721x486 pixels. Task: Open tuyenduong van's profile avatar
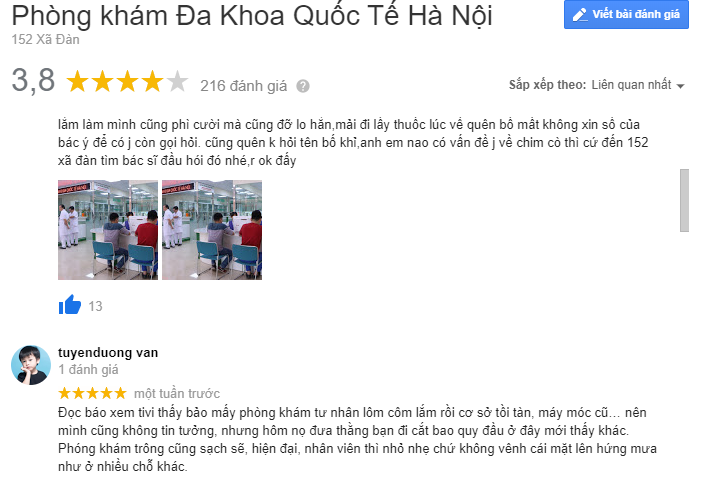[31, 365]
